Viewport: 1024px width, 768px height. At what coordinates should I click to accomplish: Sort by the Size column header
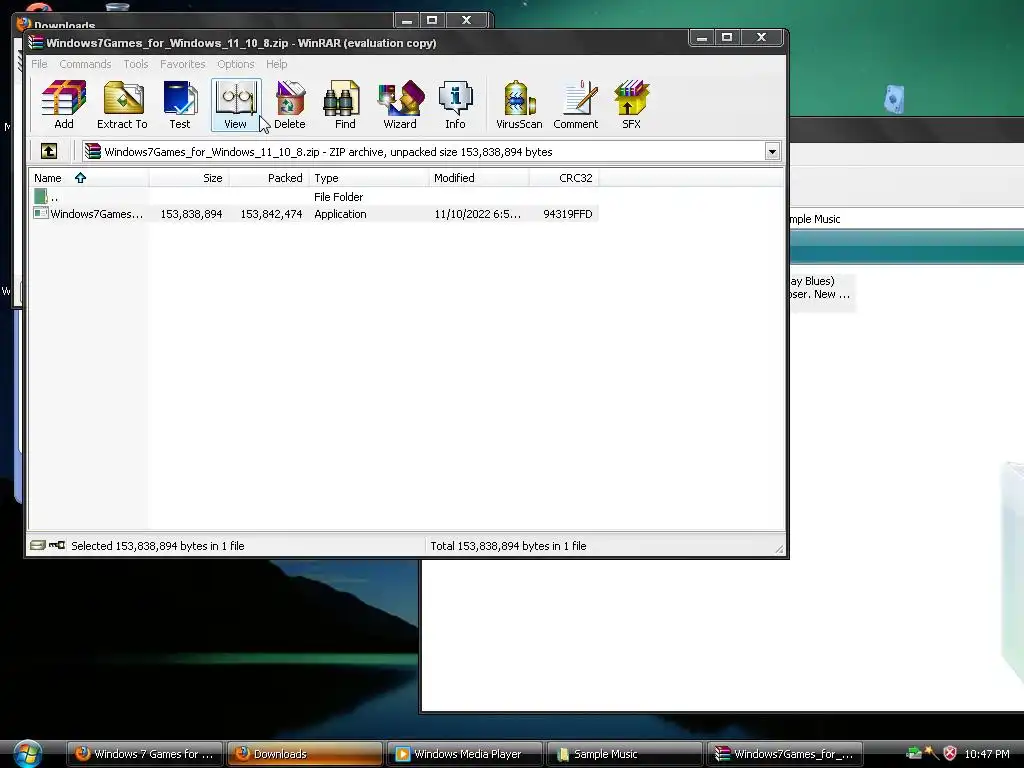tap(189, 178)
